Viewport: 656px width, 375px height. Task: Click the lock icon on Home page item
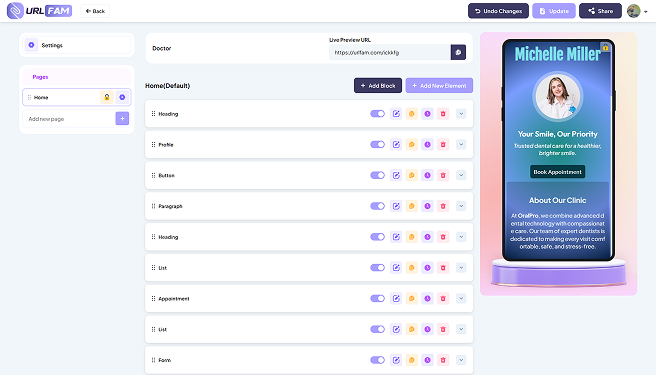[x=107, y=97]
